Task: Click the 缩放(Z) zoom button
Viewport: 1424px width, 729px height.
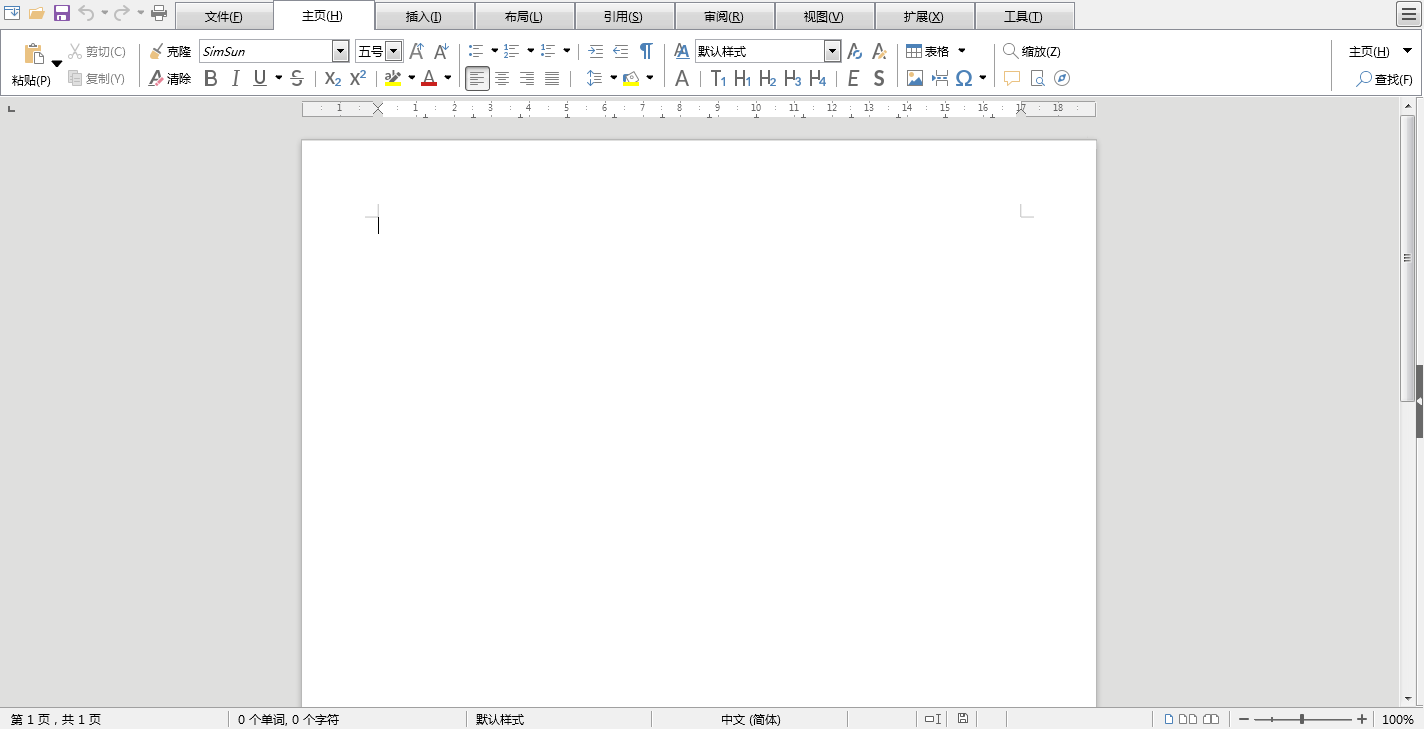Action: (1031, 52)
